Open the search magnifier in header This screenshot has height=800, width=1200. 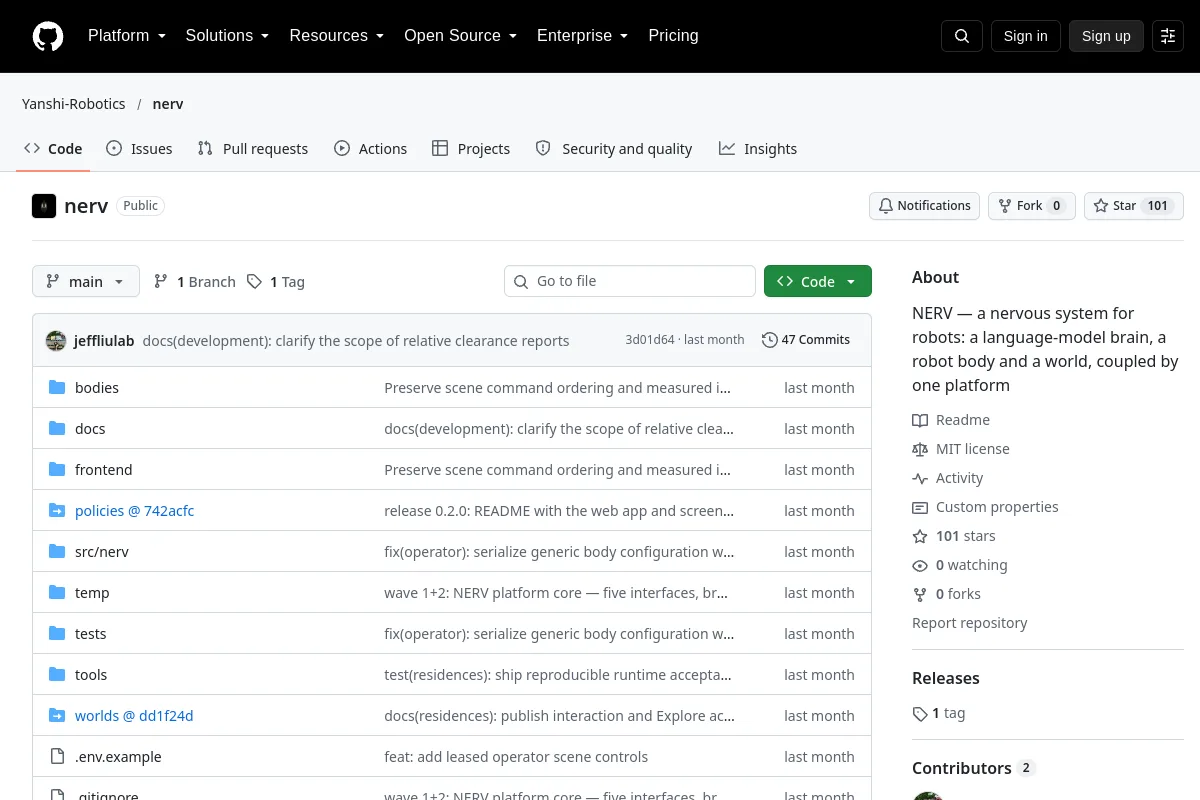[962, 36]
